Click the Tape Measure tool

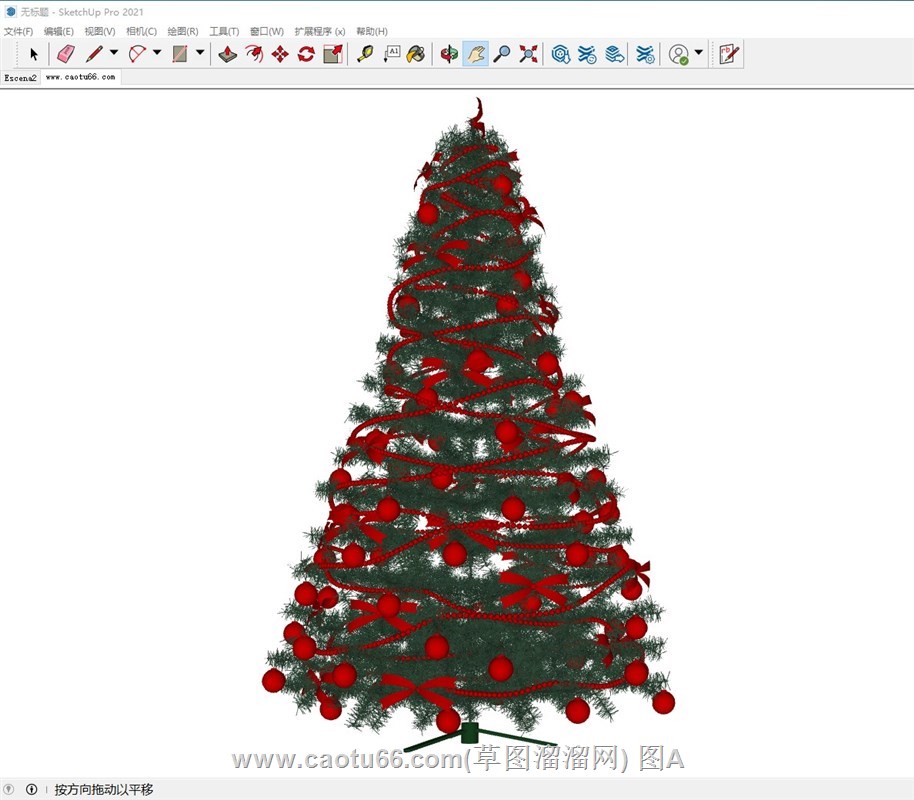365,54
